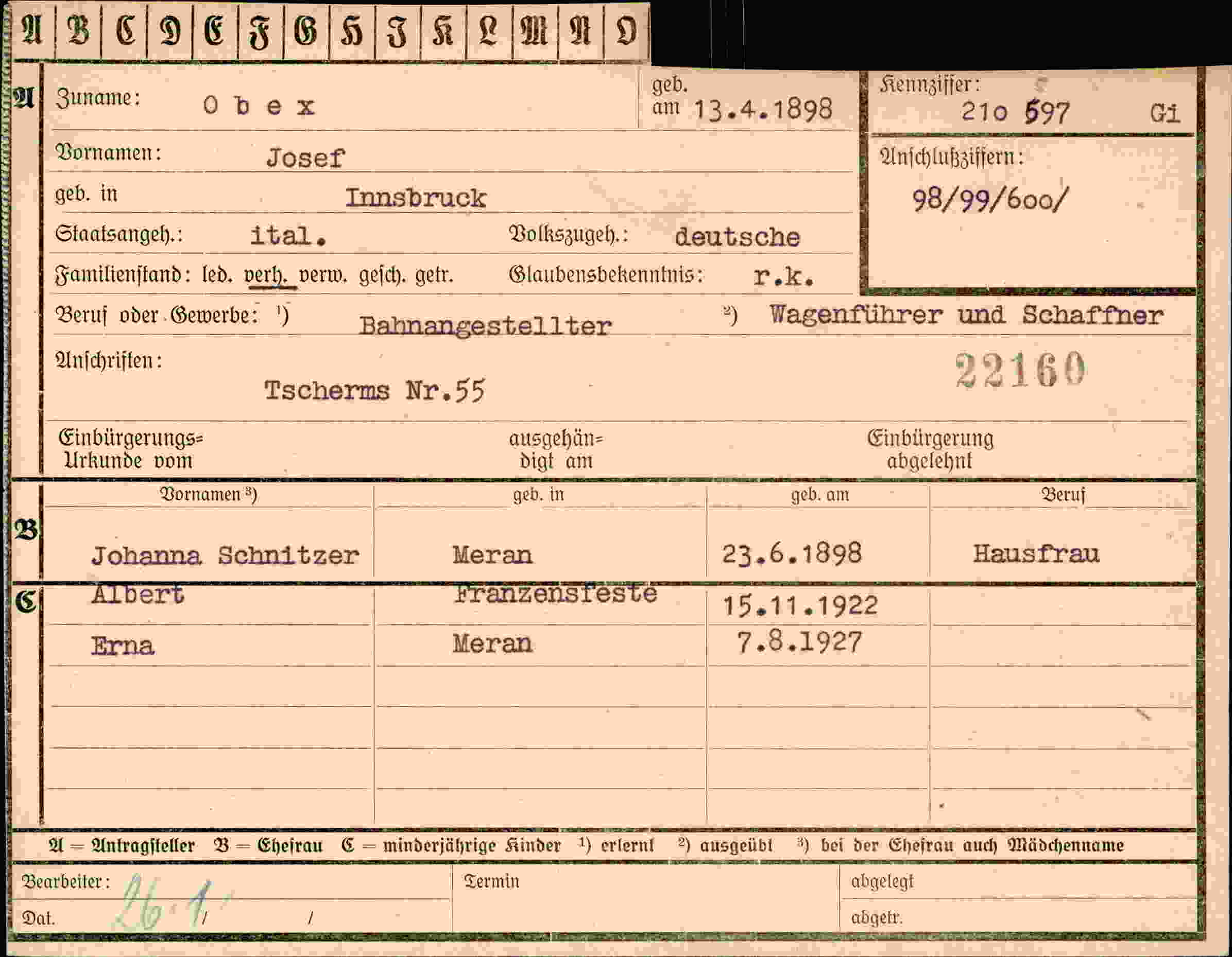Click Albert's birth date "15.11.1922"
The height and width of the screenshot is (957, 1232).
tap(800, 606)
